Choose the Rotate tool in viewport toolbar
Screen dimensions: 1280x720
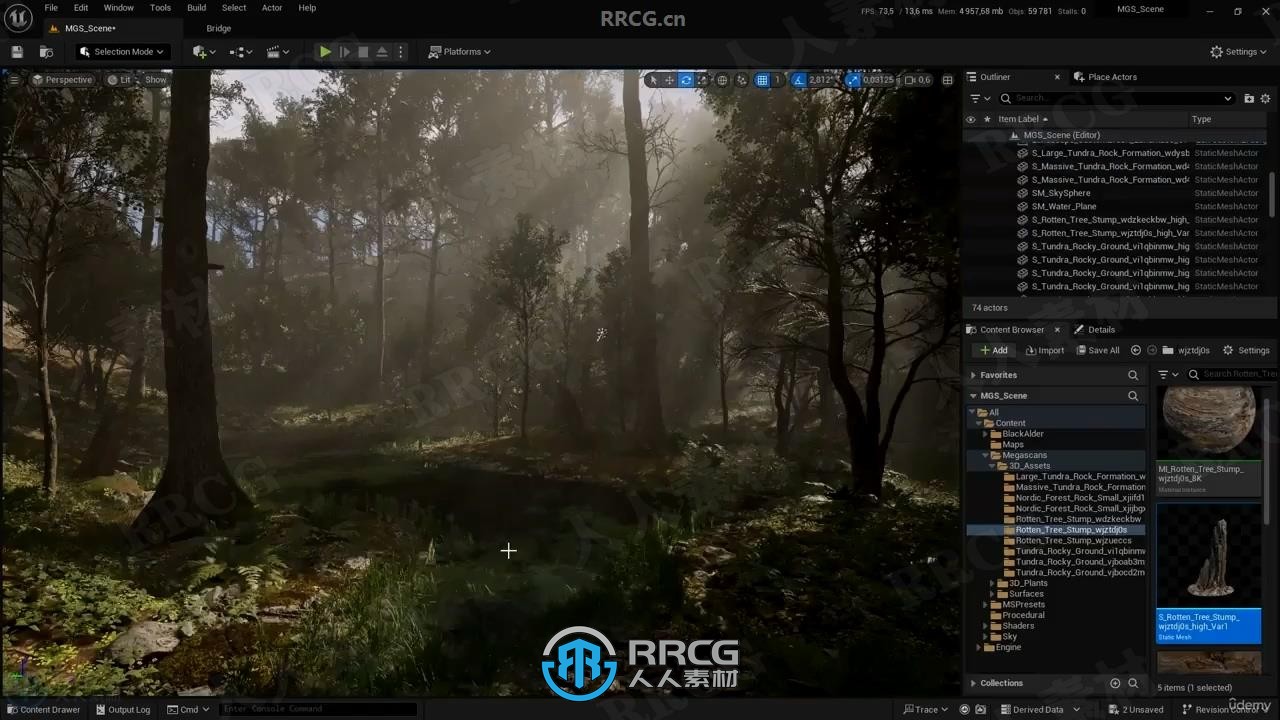[686, 80]
